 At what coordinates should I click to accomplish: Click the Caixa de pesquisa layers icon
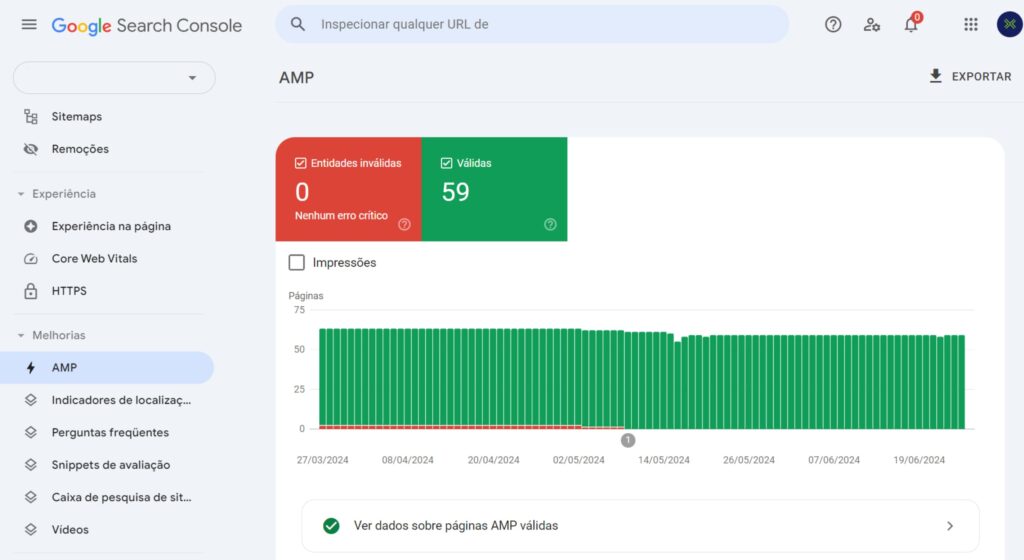tap(31, 497)
